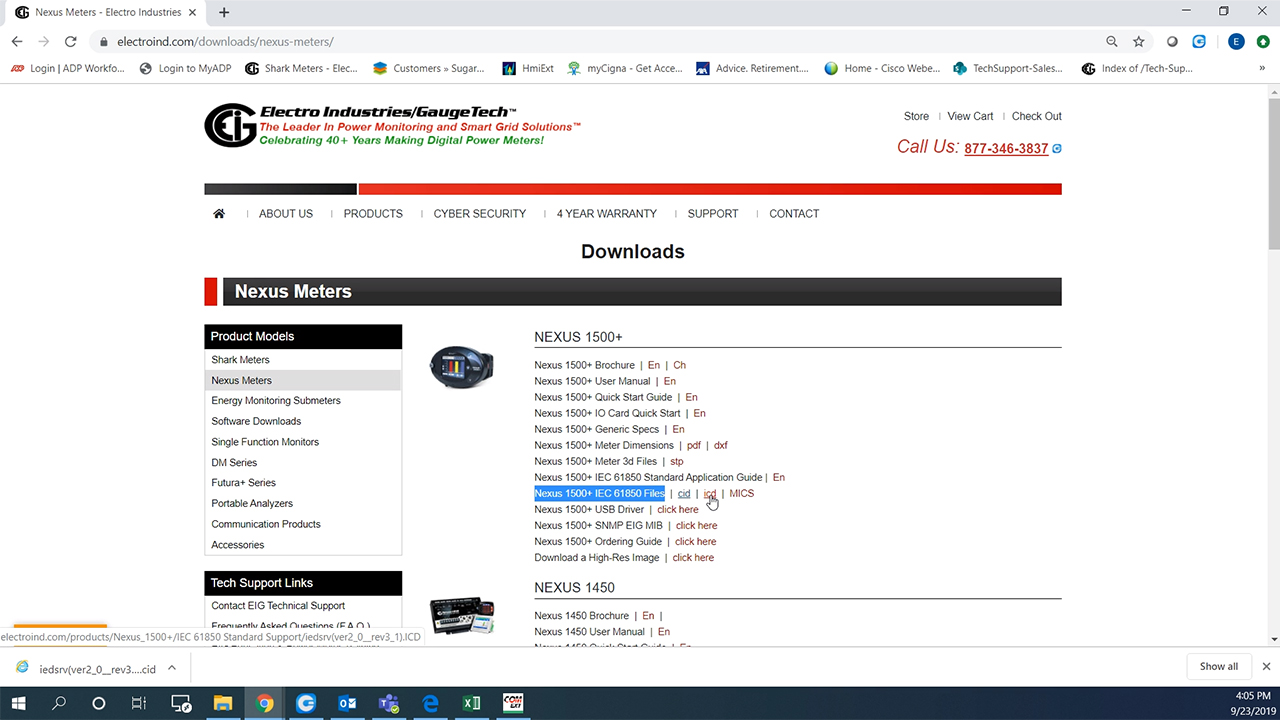Click Show all downloads button
Screen dimensions: 1280x720
(1218, 666)
